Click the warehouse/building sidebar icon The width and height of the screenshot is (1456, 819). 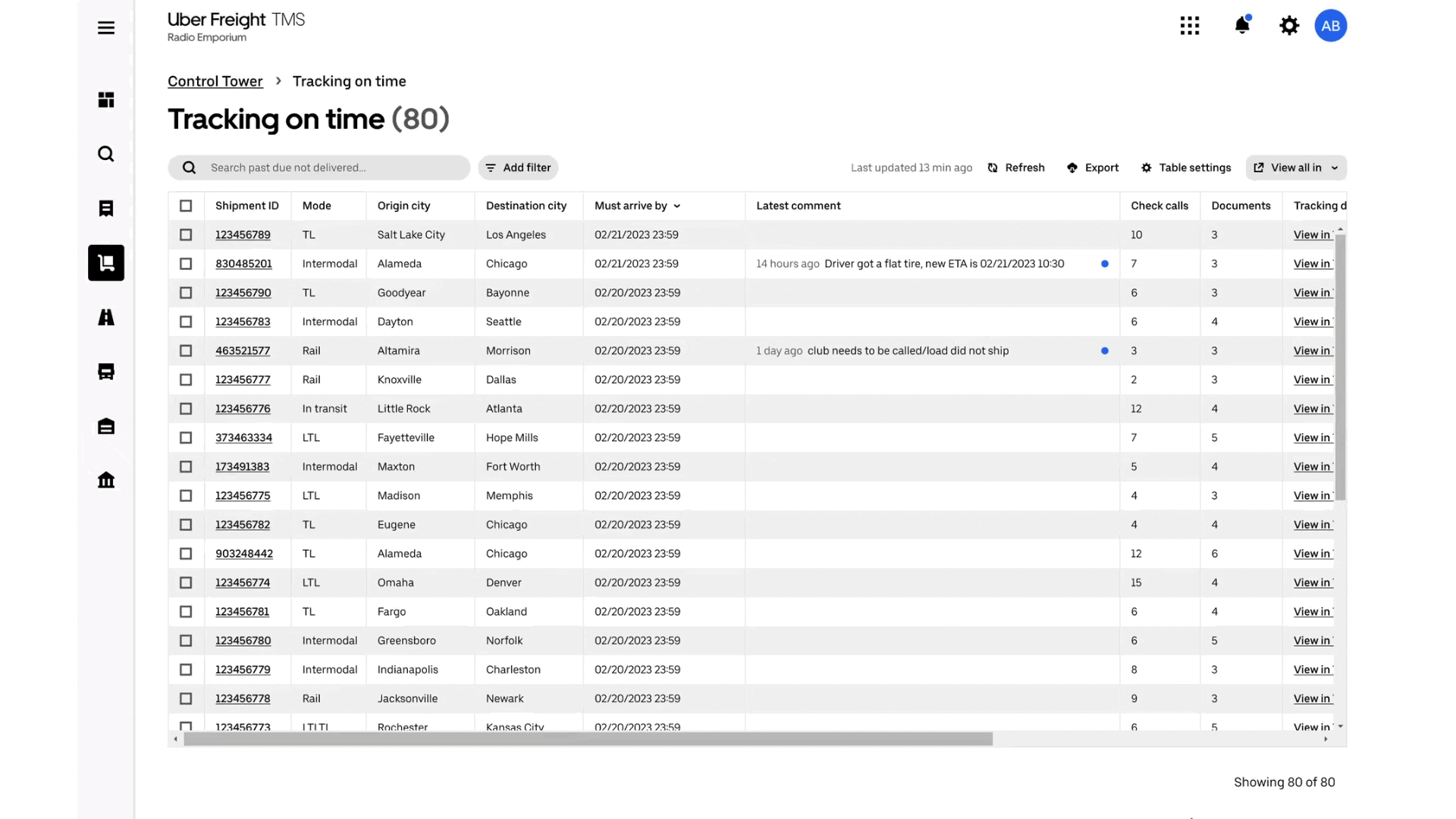106,425
